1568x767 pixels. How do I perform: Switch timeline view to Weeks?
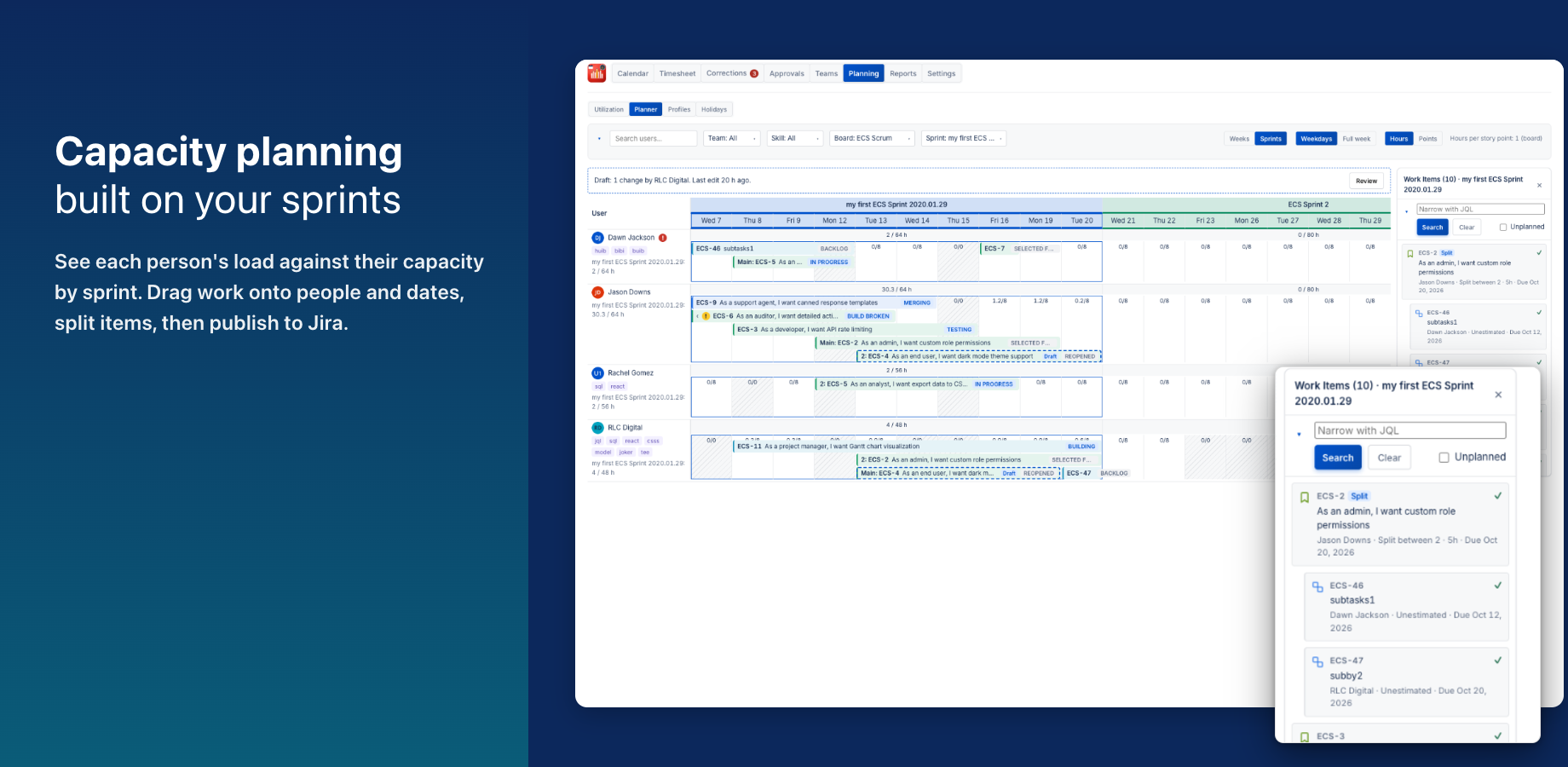click(x=1239, y=139)
